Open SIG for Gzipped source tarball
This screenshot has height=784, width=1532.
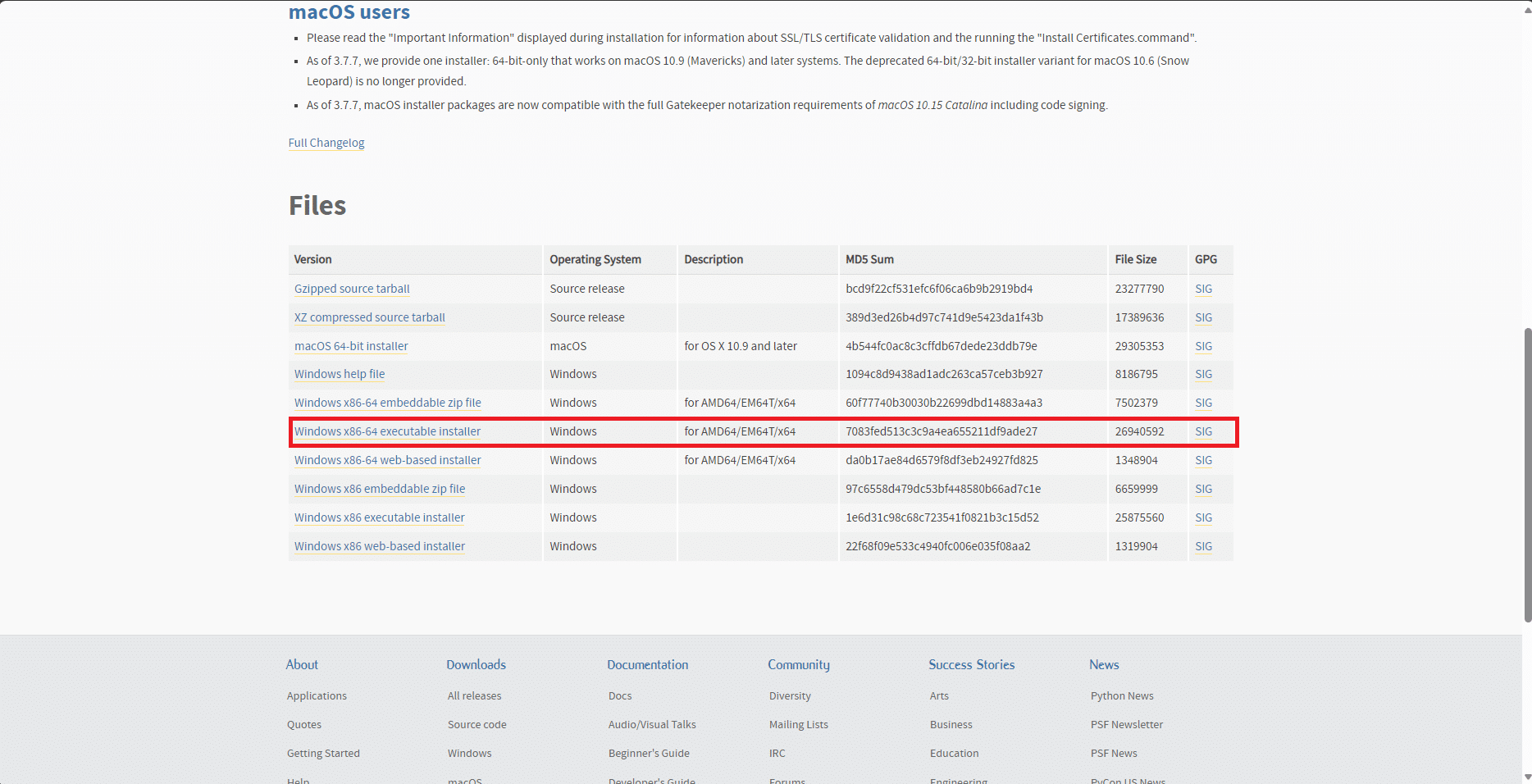(x=1203, y=289)
